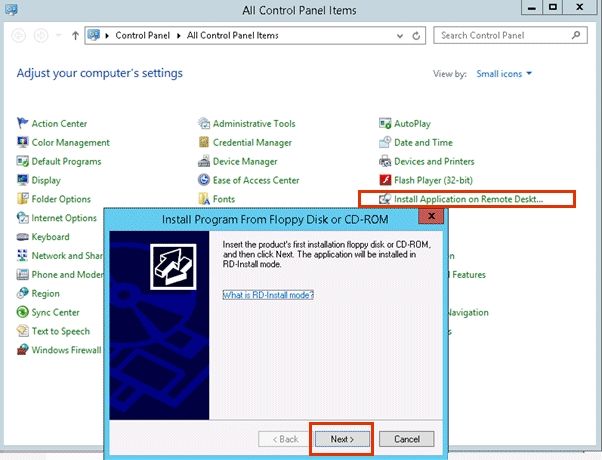Open Install Application on Remote Desktop link

pos(468,199)
